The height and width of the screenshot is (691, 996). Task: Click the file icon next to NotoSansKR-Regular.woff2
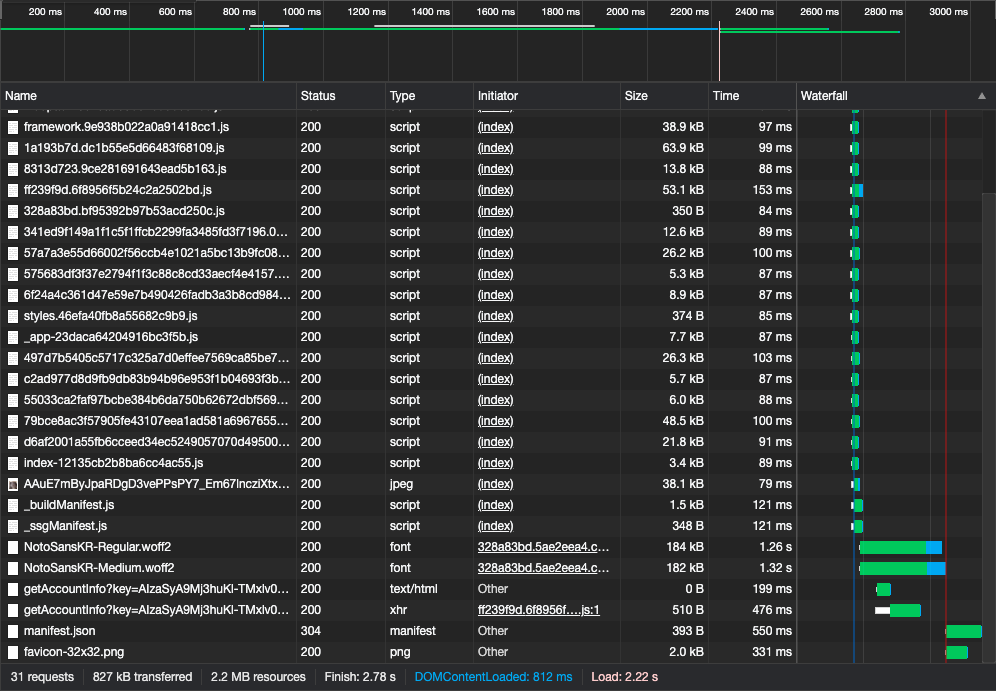click(x=13, y=547)
